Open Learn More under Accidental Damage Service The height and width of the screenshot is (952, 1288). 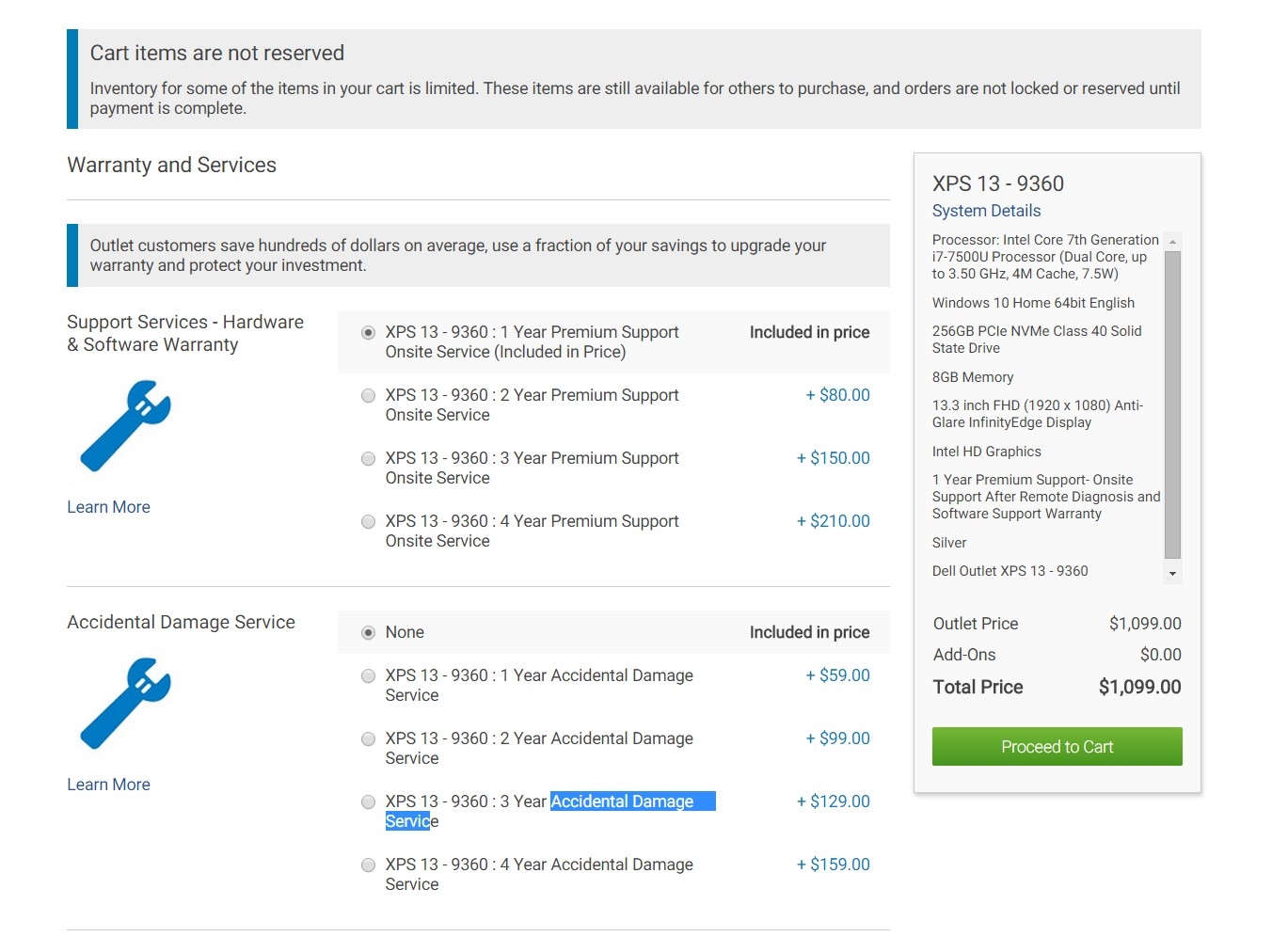[108, 785]
